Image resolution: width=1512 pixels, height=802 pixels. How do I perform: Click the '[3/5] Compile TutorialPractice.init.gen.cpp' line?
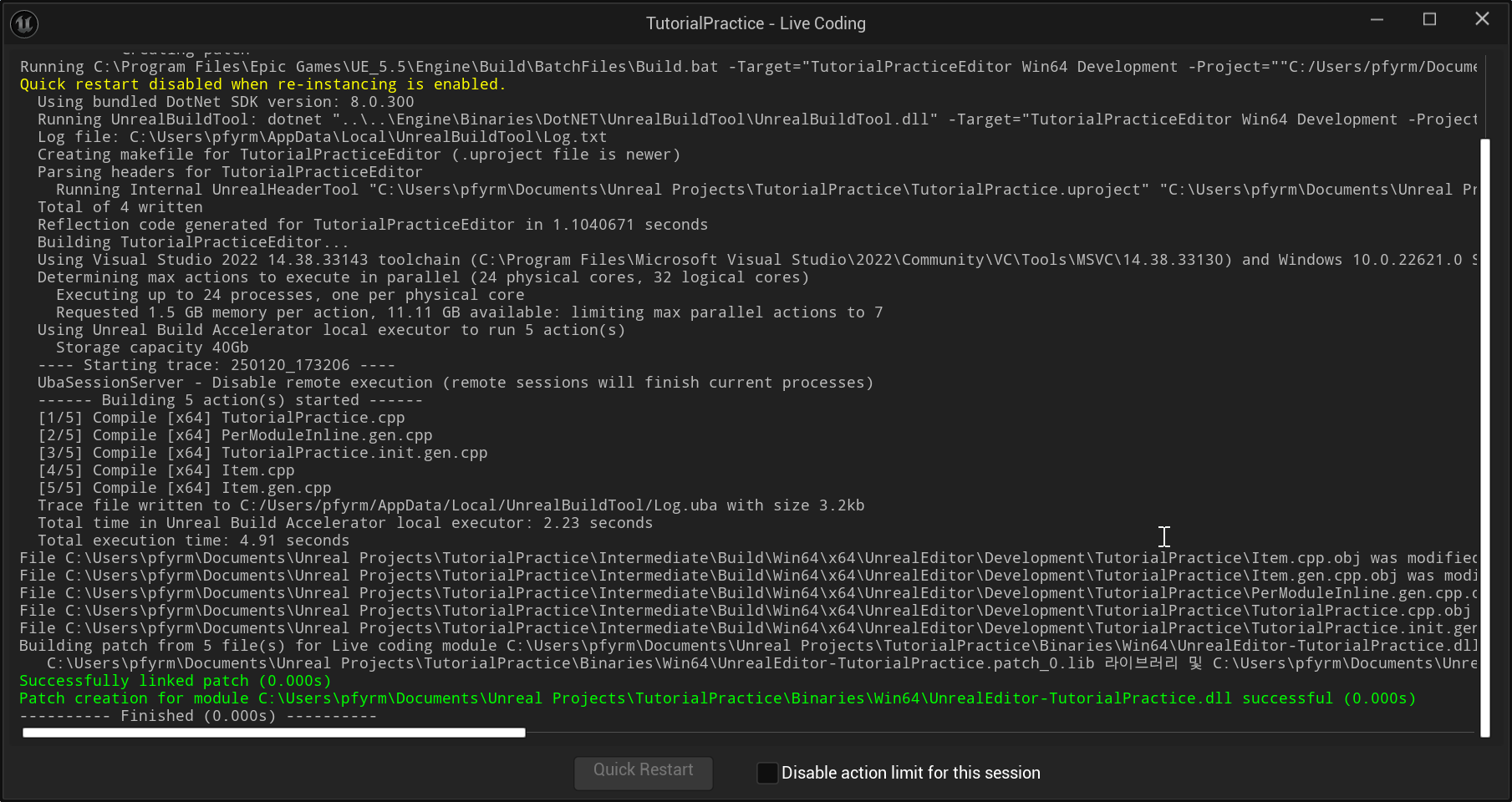[262, 453]
